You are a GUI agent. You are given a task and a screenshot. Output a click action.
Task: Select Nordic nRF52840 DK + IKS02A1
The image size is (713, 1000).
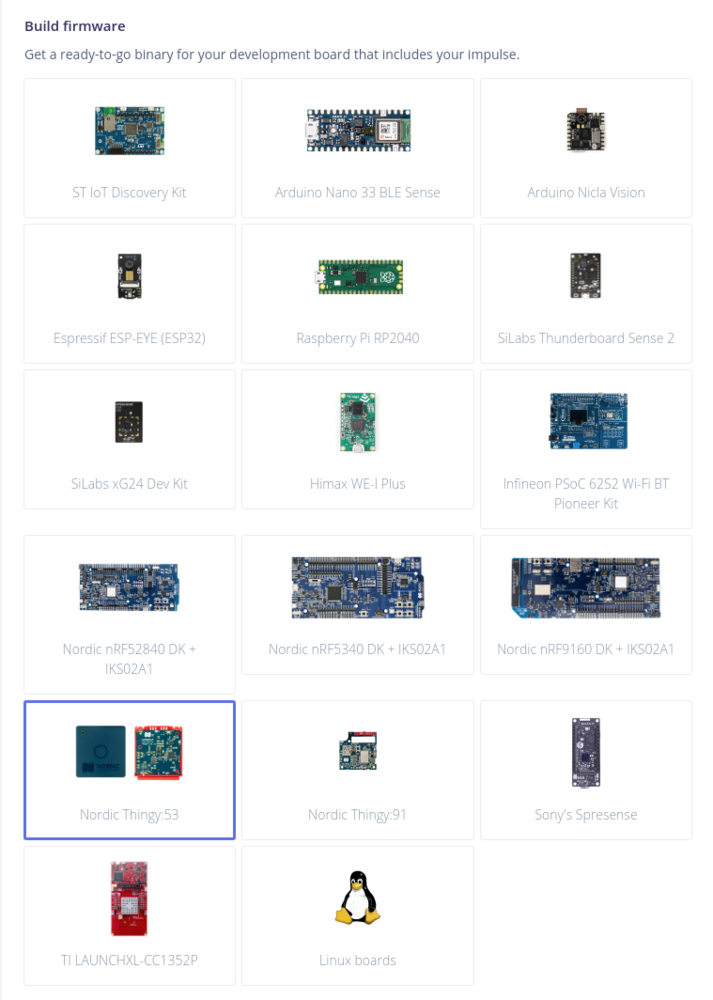click(129, 614)
